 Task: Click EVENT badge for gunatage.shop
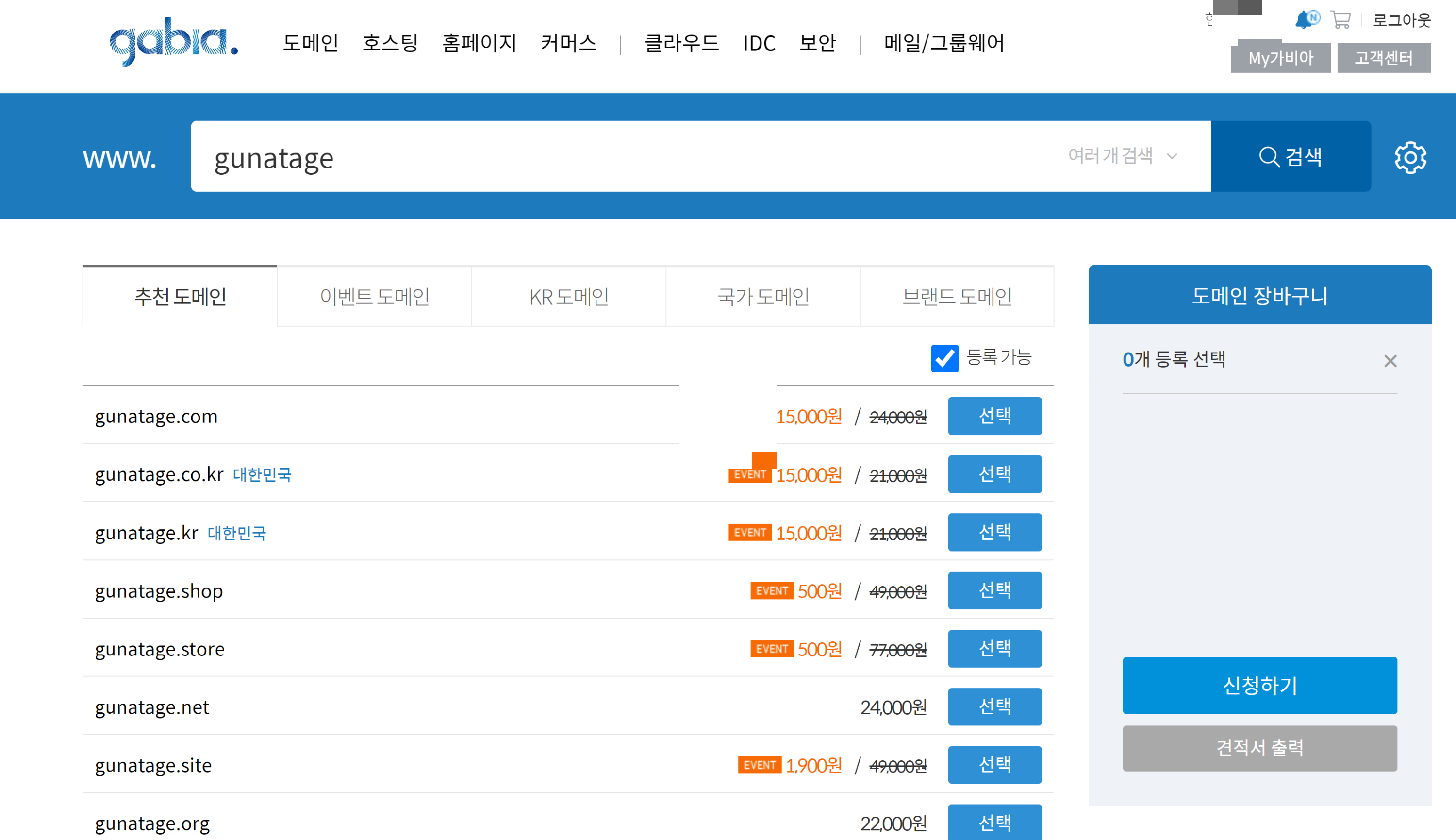(772, 591)
